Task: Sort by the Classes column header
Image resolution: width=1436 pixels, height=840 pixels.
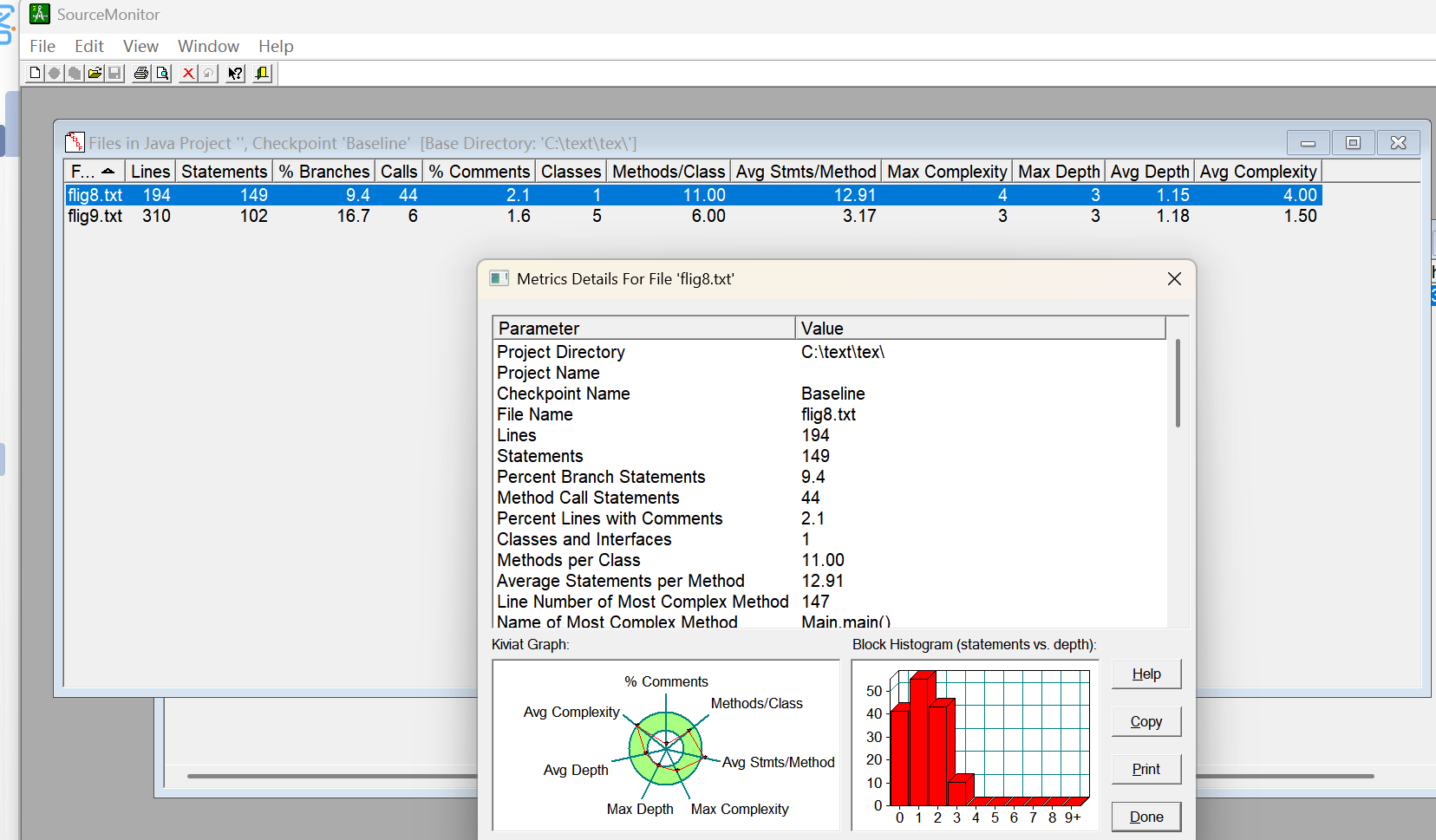Action: 571,172
